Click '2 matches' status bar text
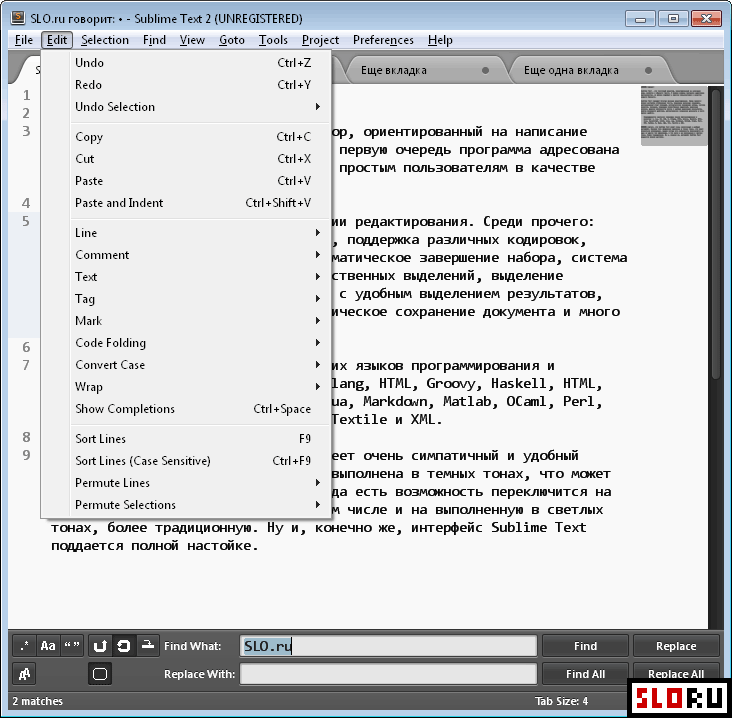Image resolution: width=732 pixels, height=718 pixels. (x=37, y=701)
